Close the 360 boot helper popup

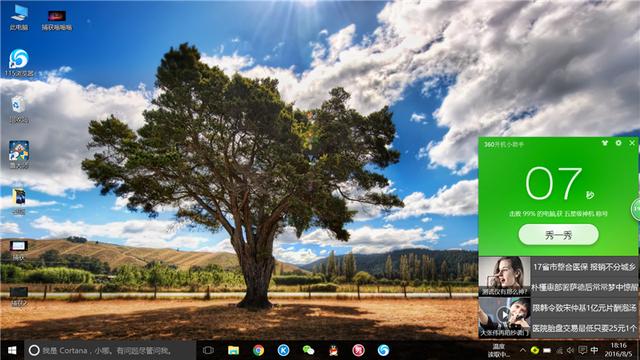tap(632, 143)
